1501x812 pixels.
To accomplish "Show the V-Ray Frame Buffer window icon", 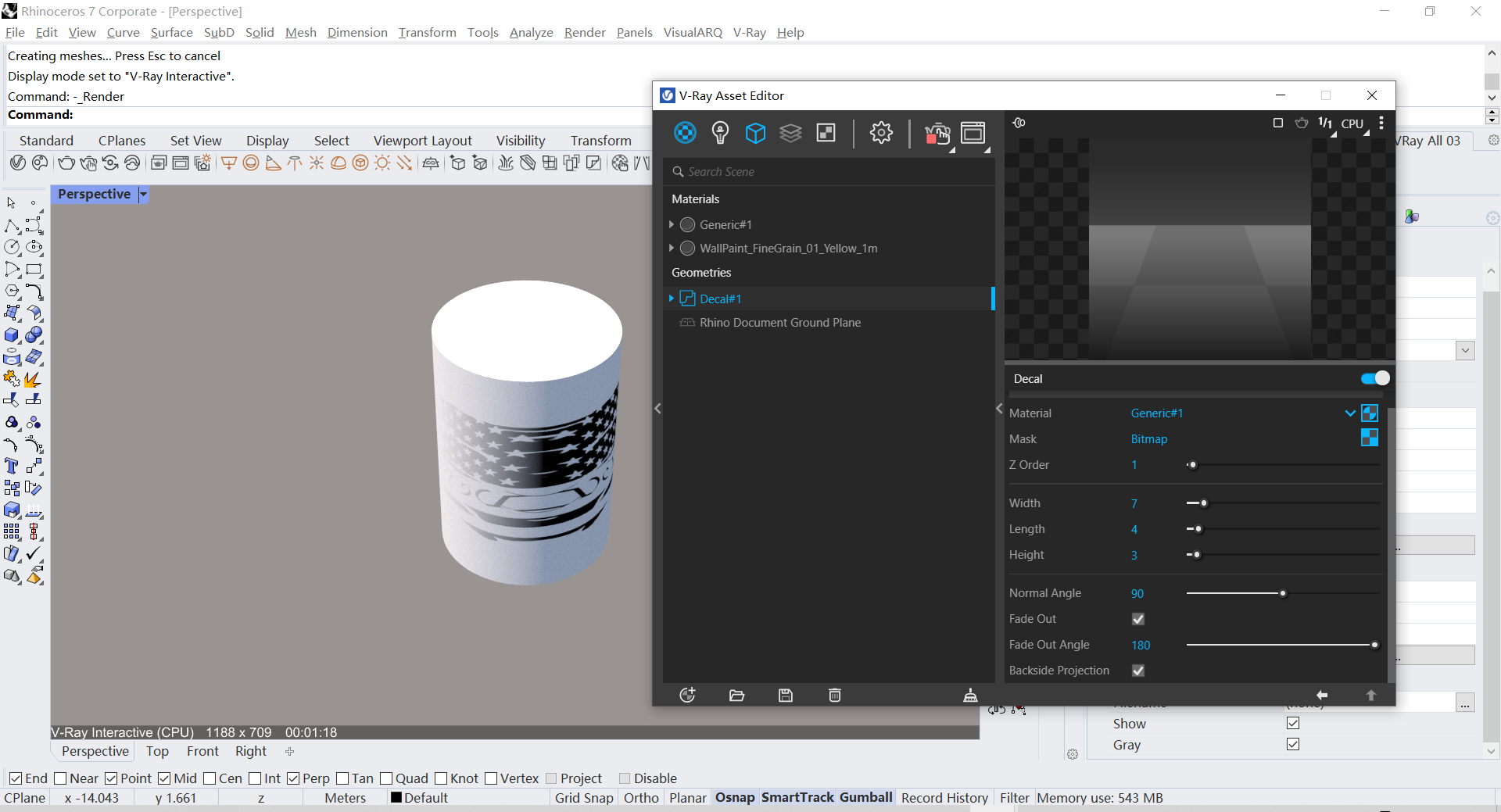I will (973, 133).
